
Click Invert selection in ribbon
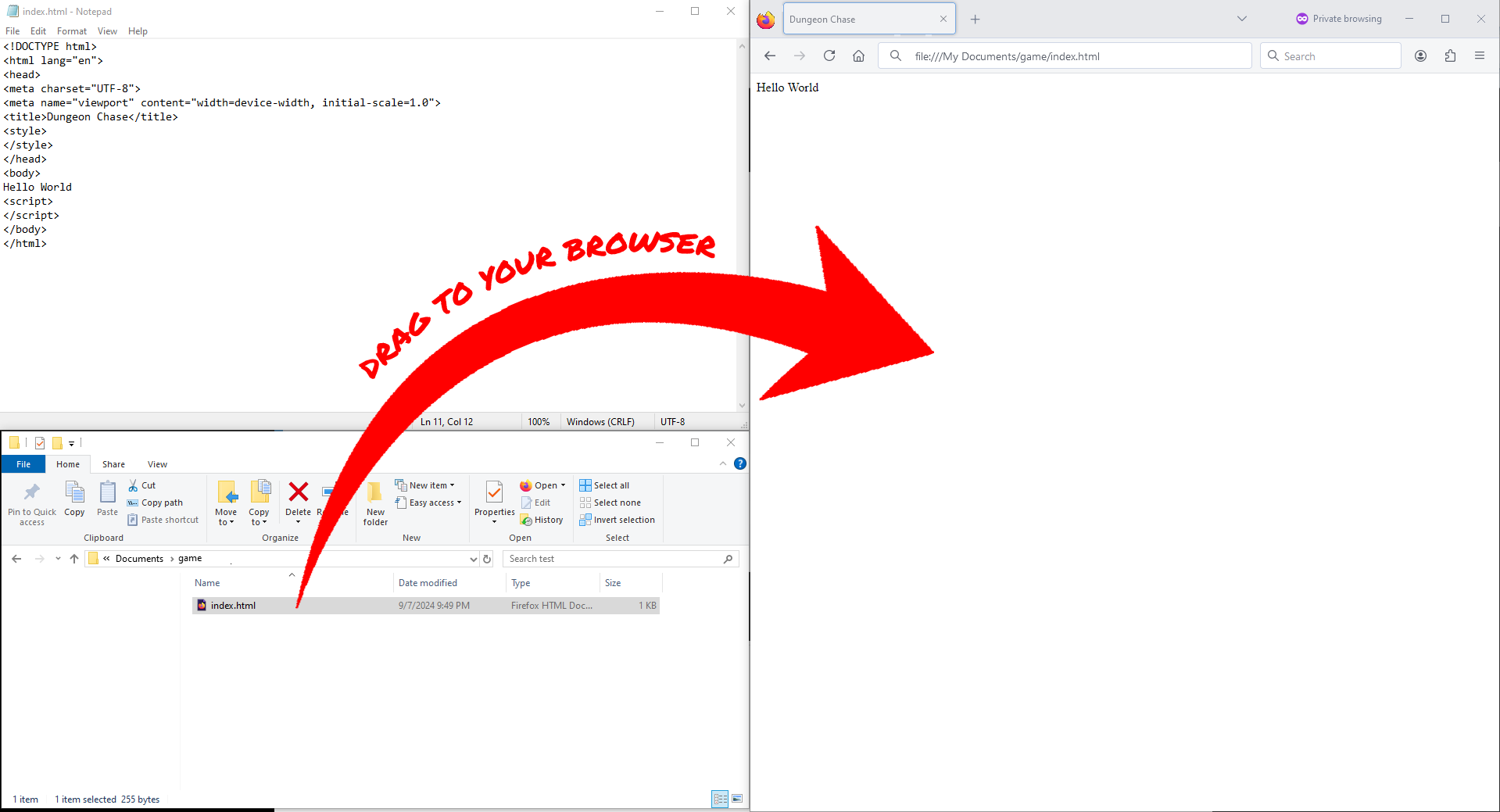617,520
